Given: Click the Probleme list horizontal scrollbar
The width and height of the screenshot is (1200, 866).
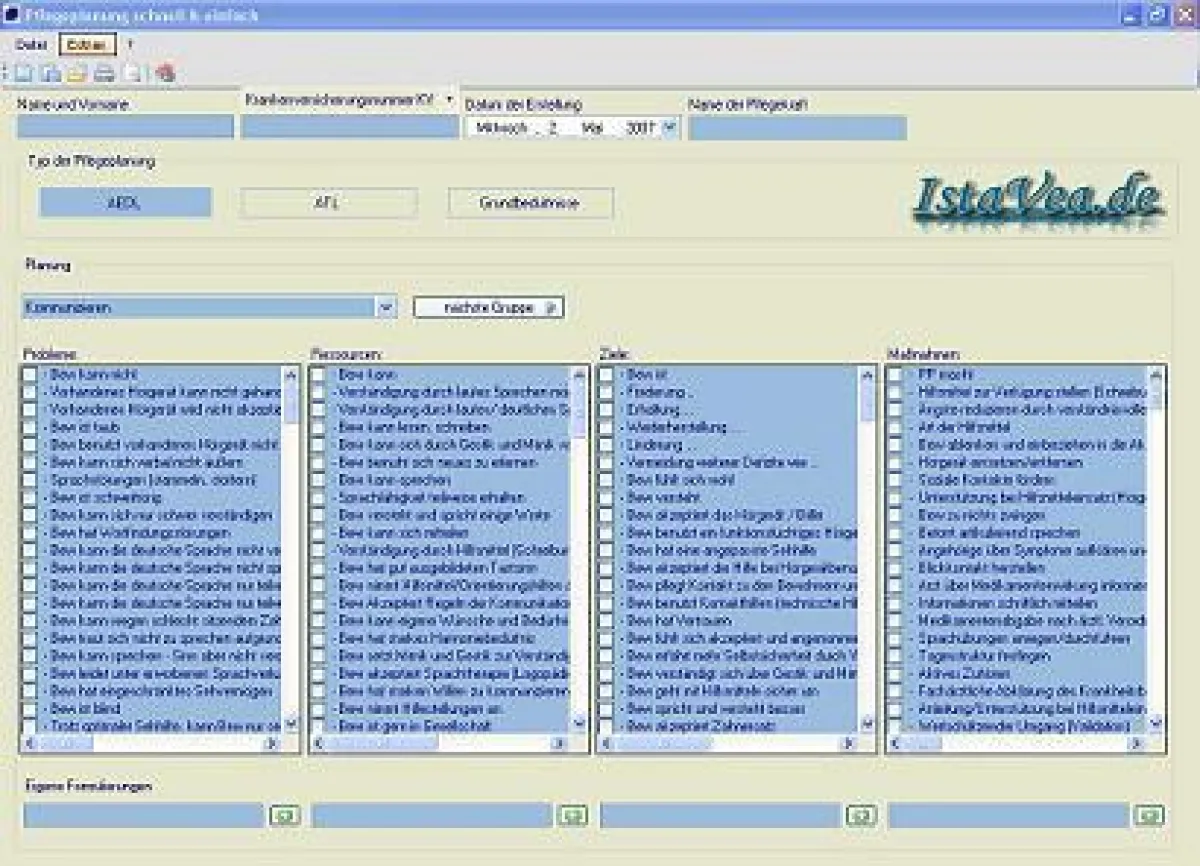Looking at the screenshot, I should (x=150, y=744).
